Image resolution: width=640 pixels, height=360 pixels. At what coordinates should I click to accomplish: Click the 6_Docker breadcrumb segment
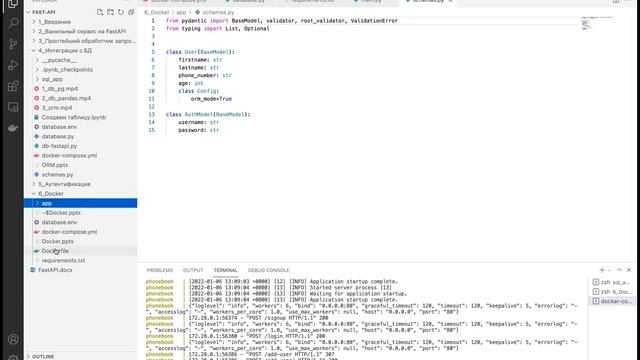point(157,12)
